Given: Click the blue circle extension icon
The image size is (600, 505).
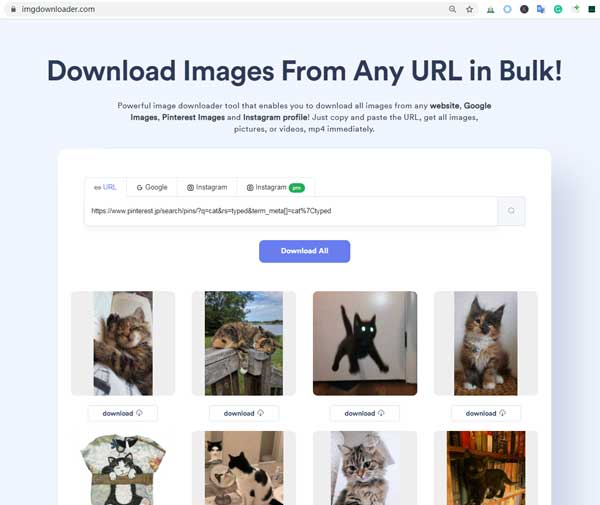Looking at the screenshot, I should click(x=507, y=9).
